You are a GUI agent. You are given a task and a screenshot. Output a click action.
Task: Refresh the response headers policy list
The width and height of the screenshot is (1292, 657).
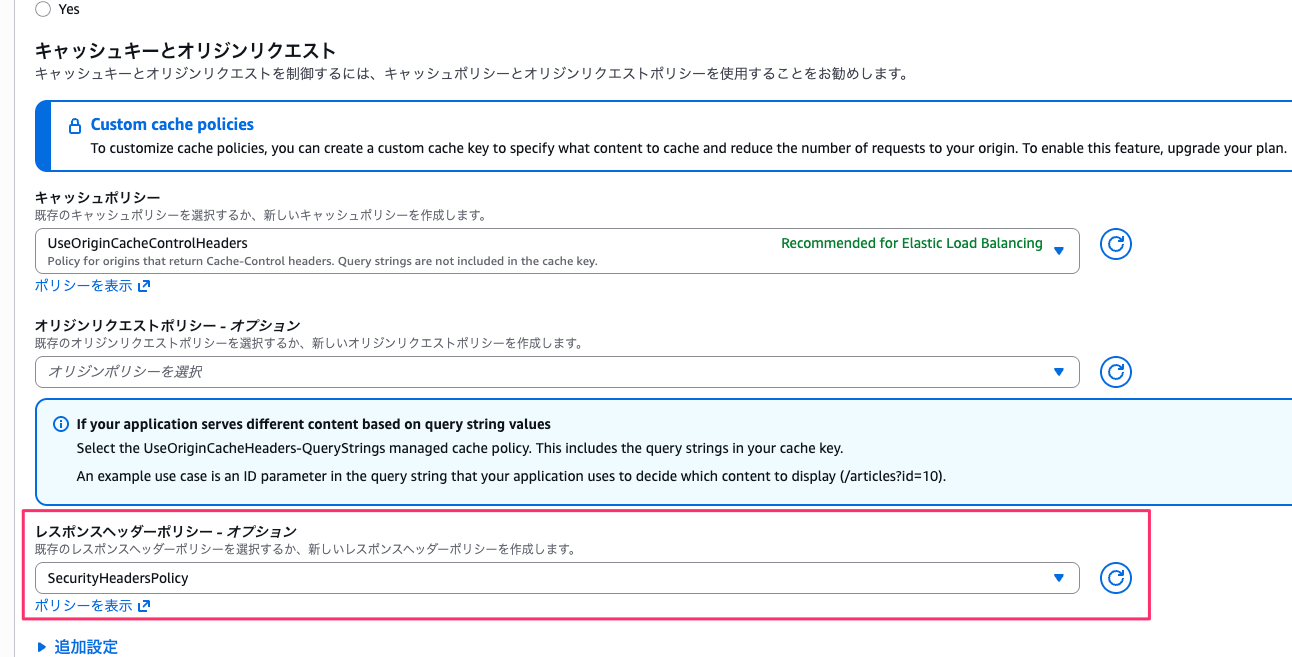click(x=1115, y=578)
